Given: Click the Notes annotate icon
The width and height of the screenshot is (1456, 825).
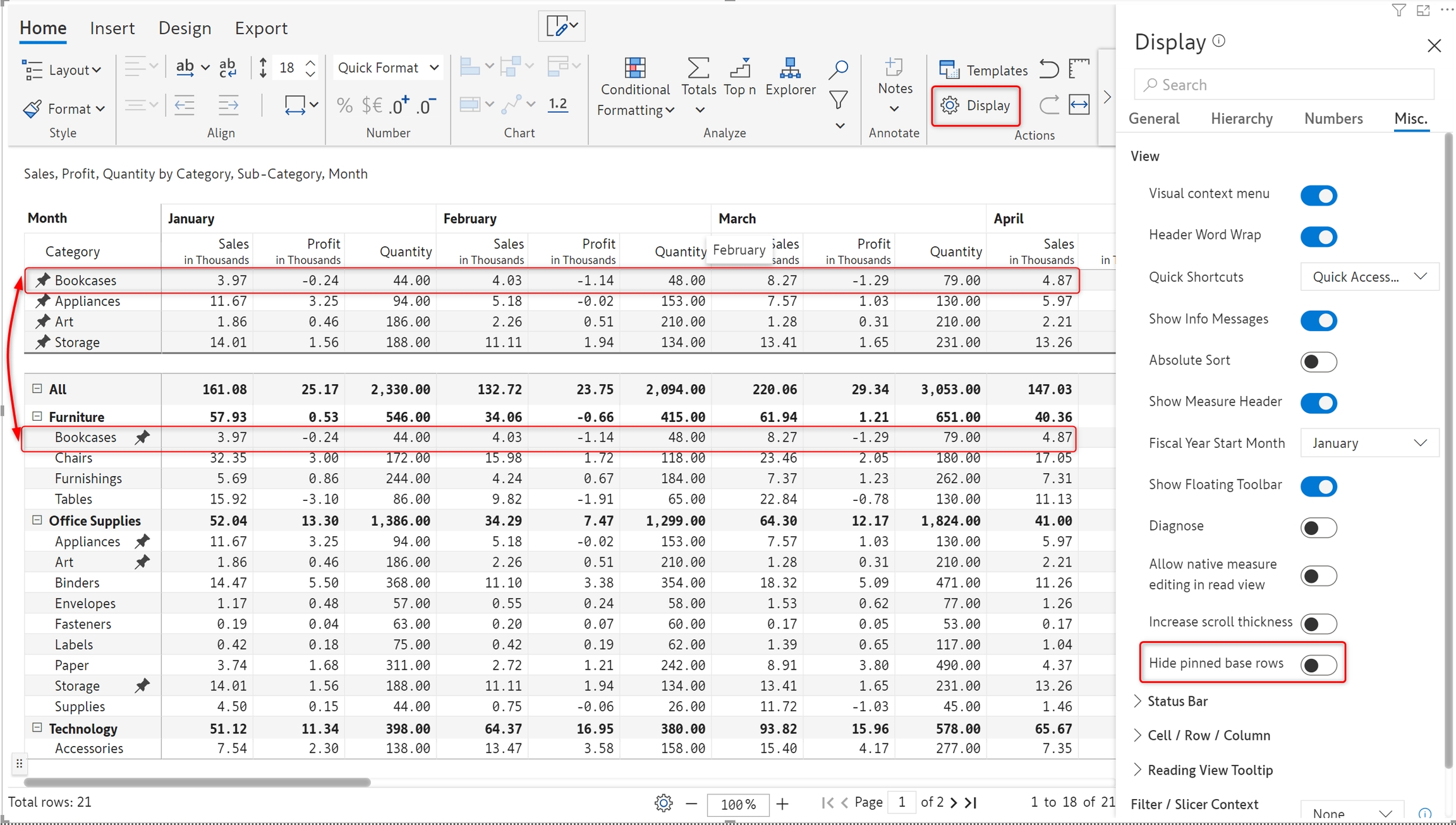Looking at the screenshot, I should coord(894,68).
